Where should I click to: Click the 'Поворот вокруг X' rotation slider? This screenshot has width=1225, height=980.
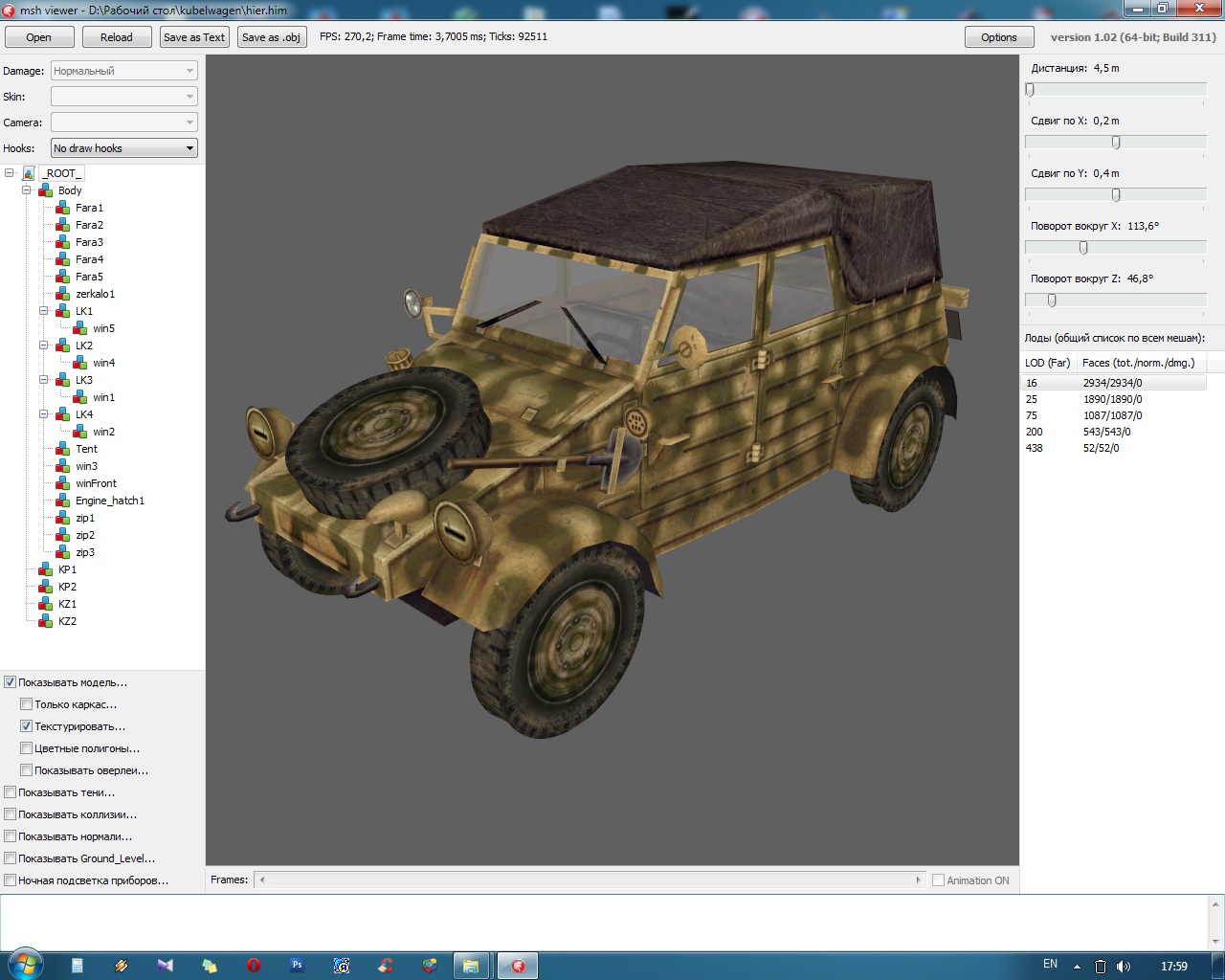pos(1083,248)
